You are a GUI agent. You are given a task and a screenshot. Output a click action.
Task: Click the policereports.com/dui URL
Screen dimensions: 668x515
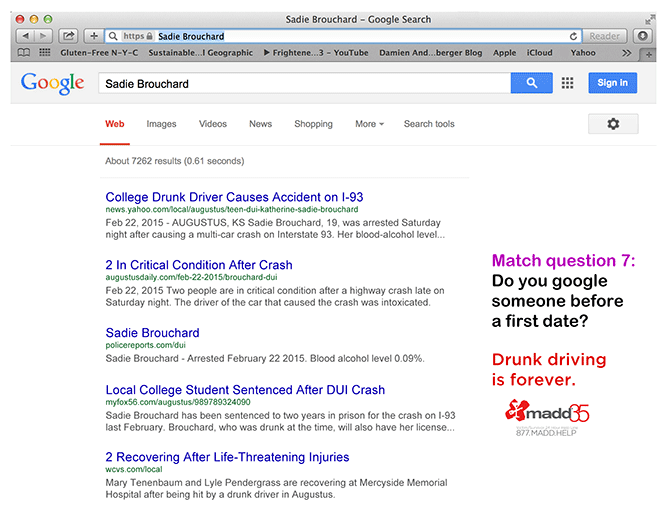146,345
